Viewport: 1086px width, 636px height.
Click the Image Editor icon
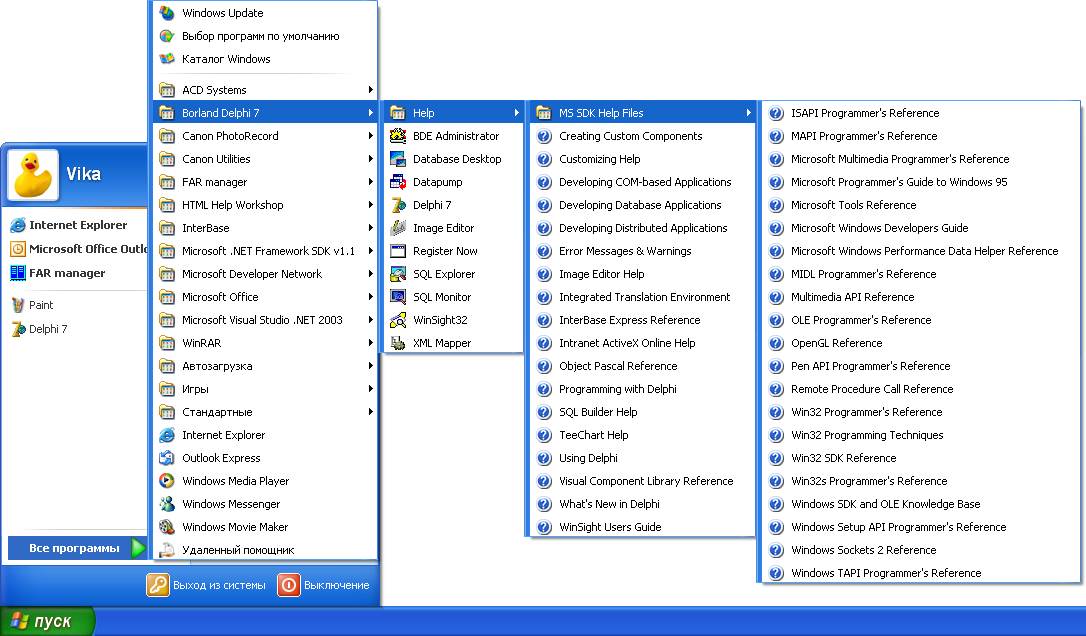[398, 228]
